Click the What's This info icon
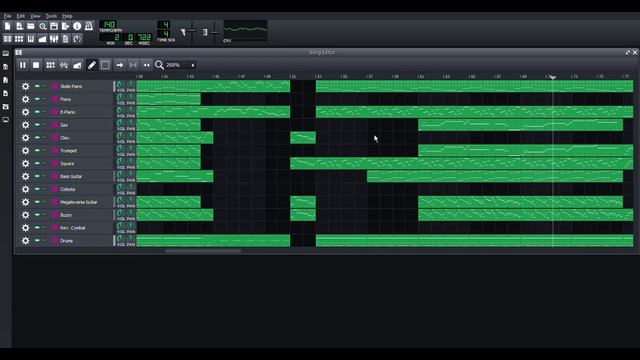This screenshot has height=360, width=640. coord(77,26)
